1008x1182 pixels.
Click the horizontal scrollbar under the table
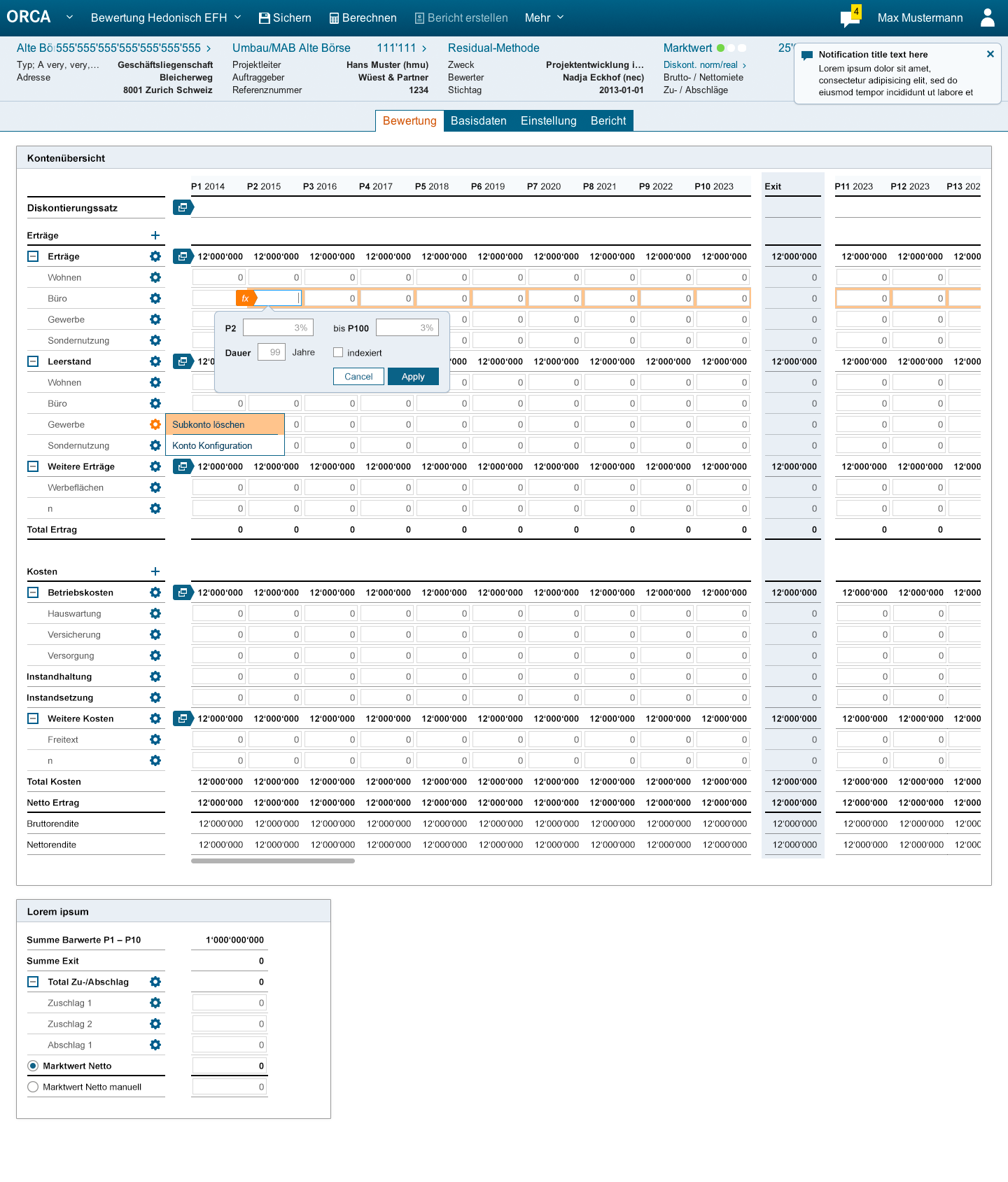(272, 861)
